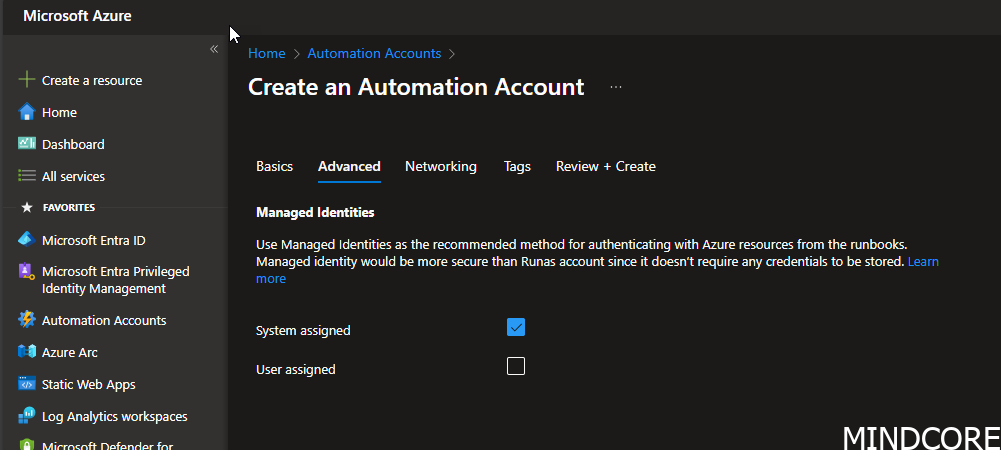1001x450 pixels.
Task: Click the Create a resource plus icon
Action: pyautogui.click(x=27, y=80)
